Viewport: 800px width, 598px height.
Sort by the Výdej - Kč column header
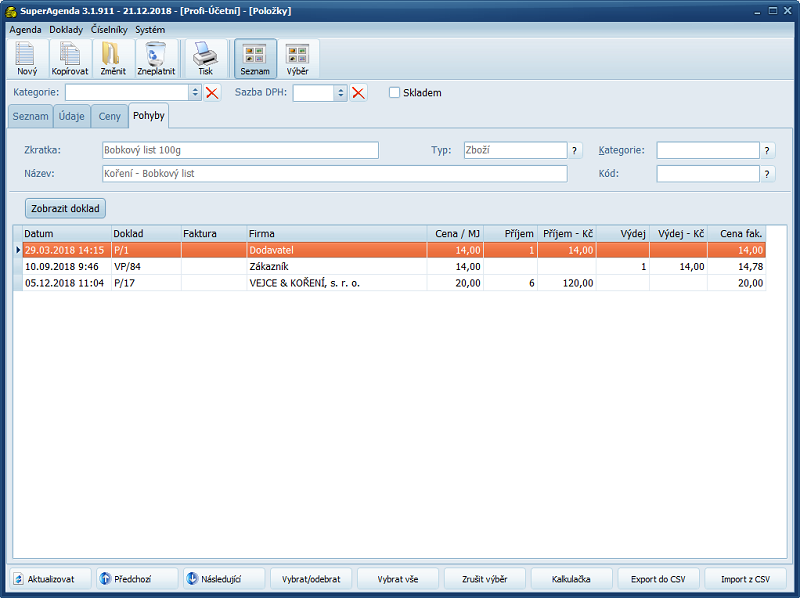tap(678, 234)
